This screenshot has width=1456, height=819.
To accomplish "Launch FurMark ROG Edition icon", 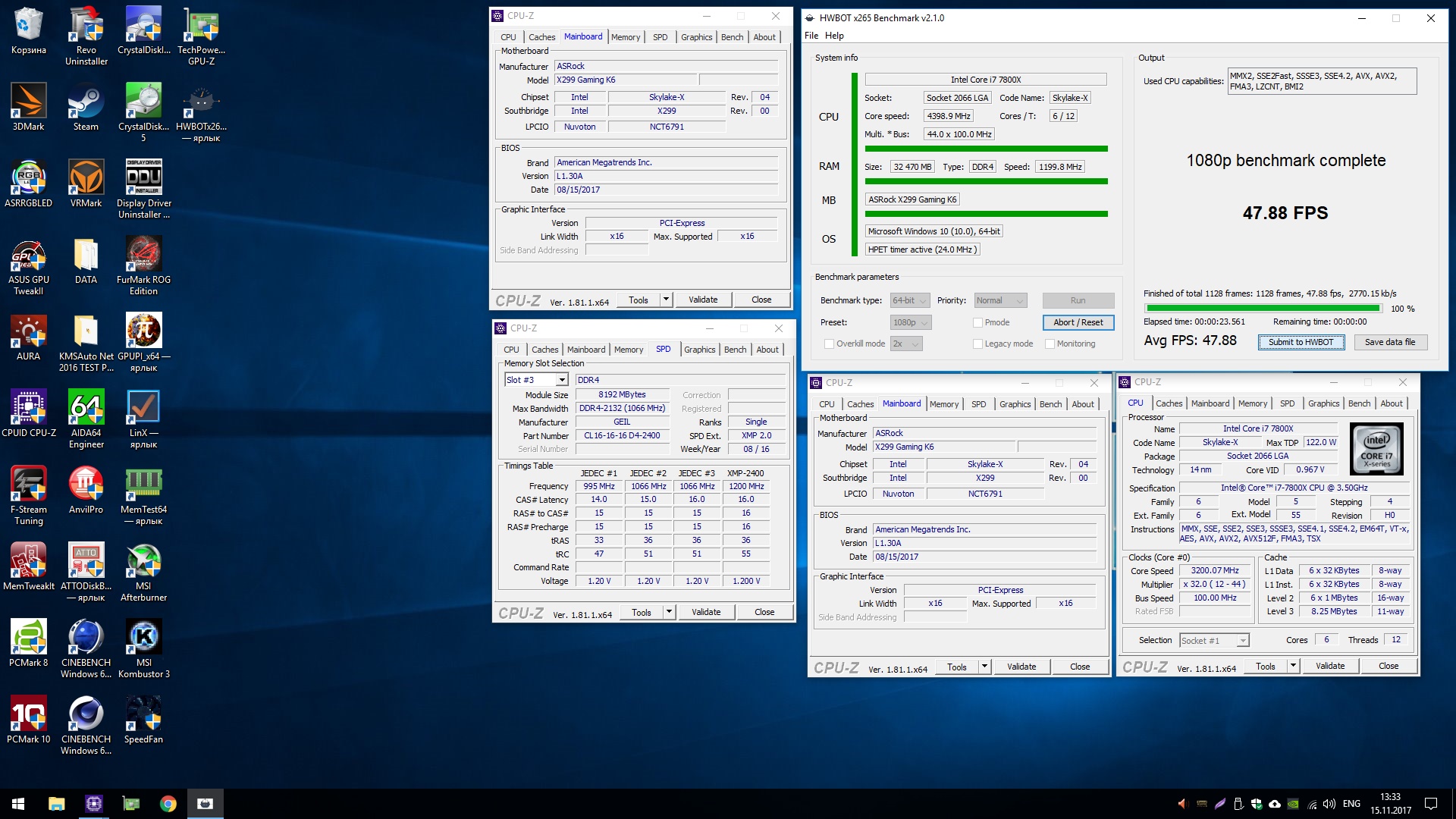I will pyautogui.click(x=143, y=266).
